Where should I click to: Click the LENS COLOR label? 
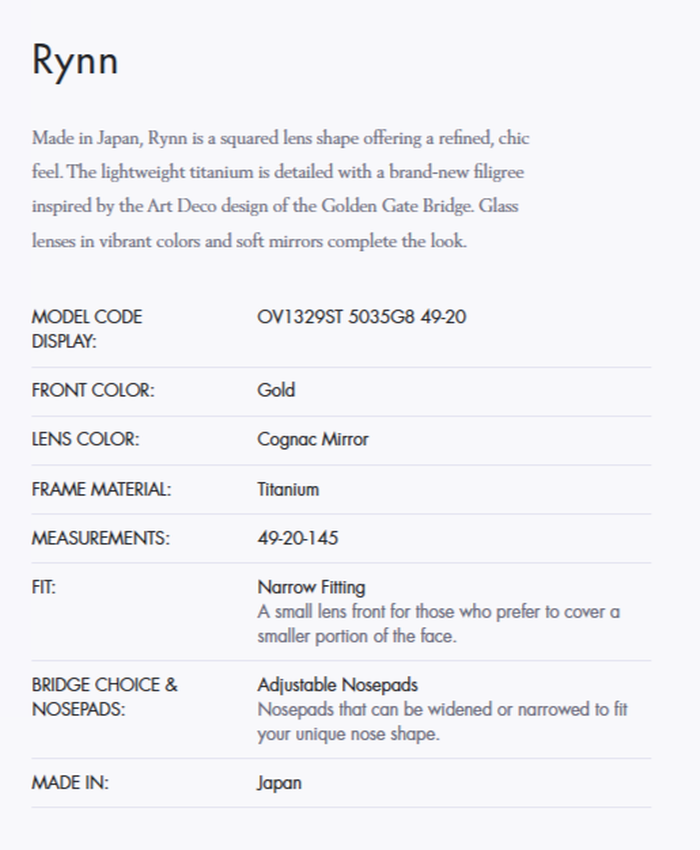(85, 439)
